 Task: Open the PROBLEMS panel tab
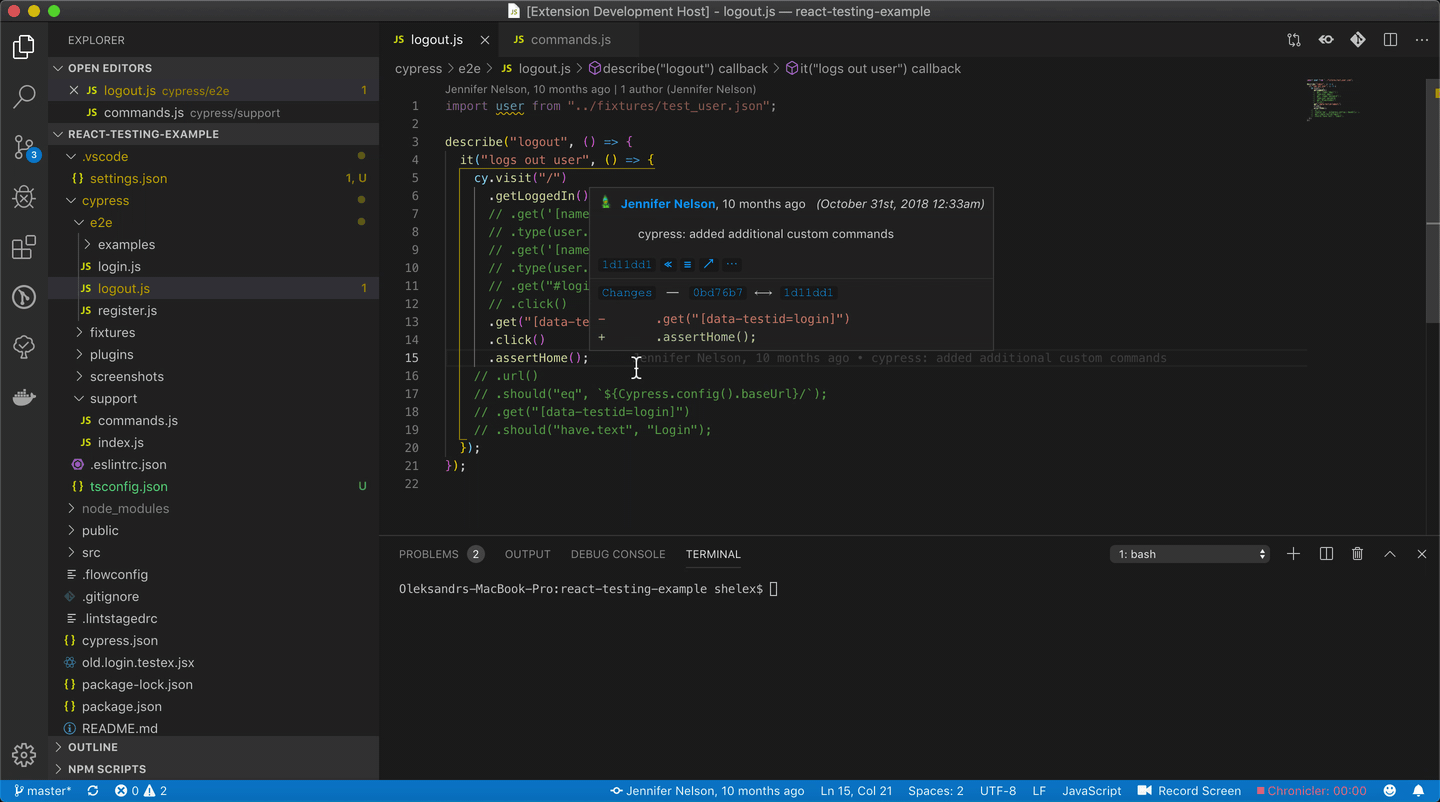(441, 554)
